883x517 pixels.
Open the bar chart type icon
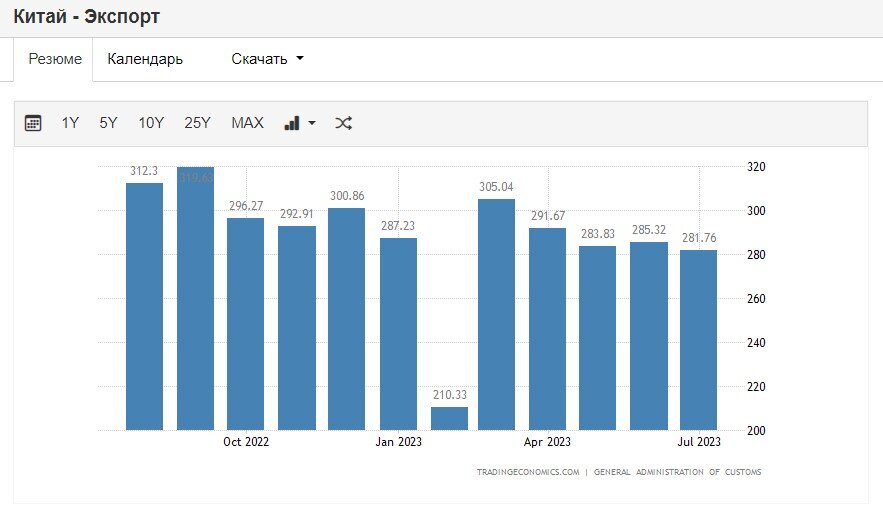(292, 123)
